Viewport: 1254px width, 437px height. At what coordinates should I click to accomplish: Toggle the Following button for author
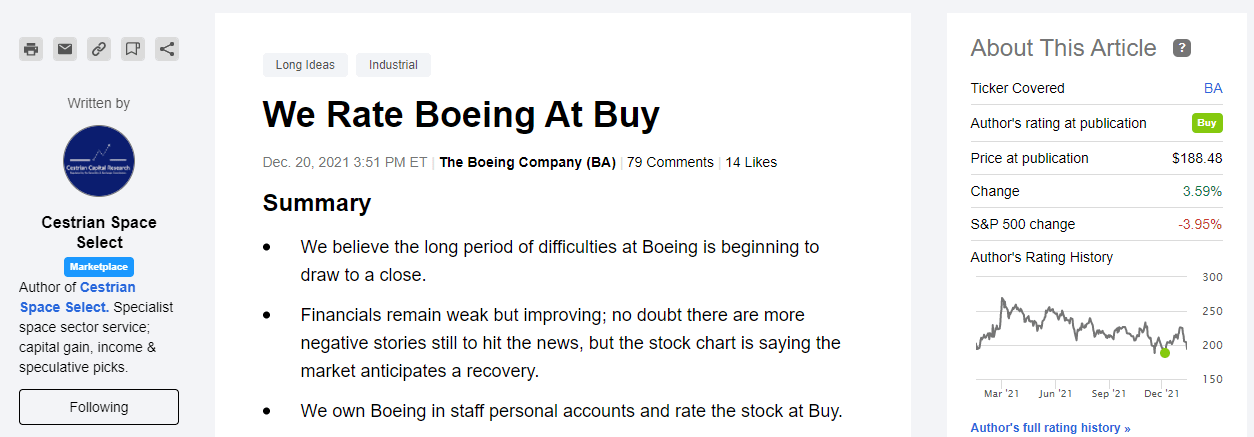(x=99, y=407)
